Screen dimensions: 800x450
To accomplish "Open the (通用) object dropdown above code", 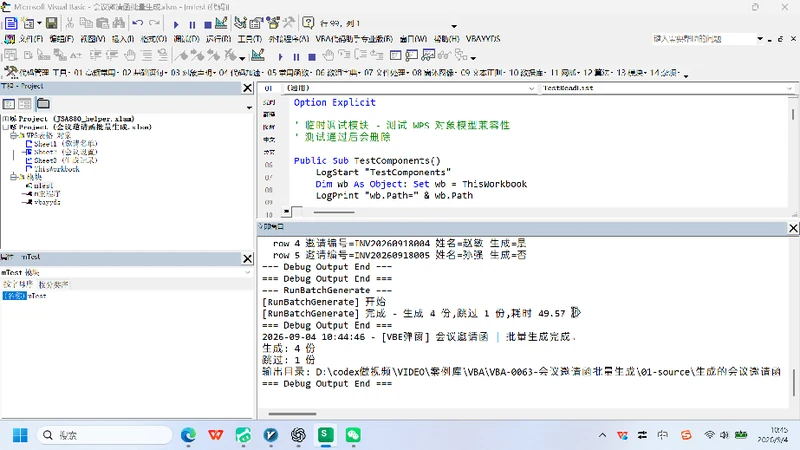I will pos(531,88).
